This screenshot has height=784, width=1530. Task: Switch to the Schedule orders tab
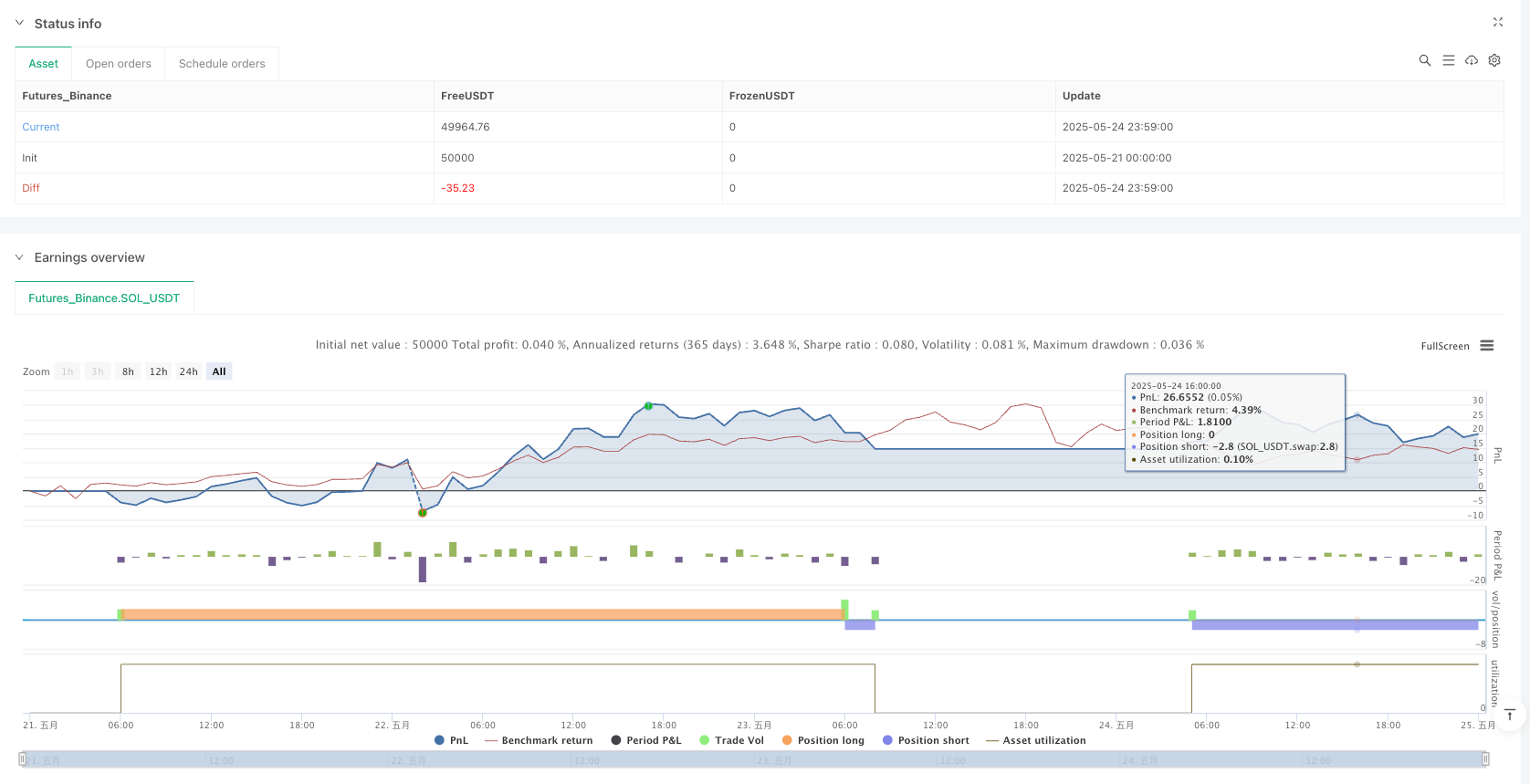click(x=222, y=64)
